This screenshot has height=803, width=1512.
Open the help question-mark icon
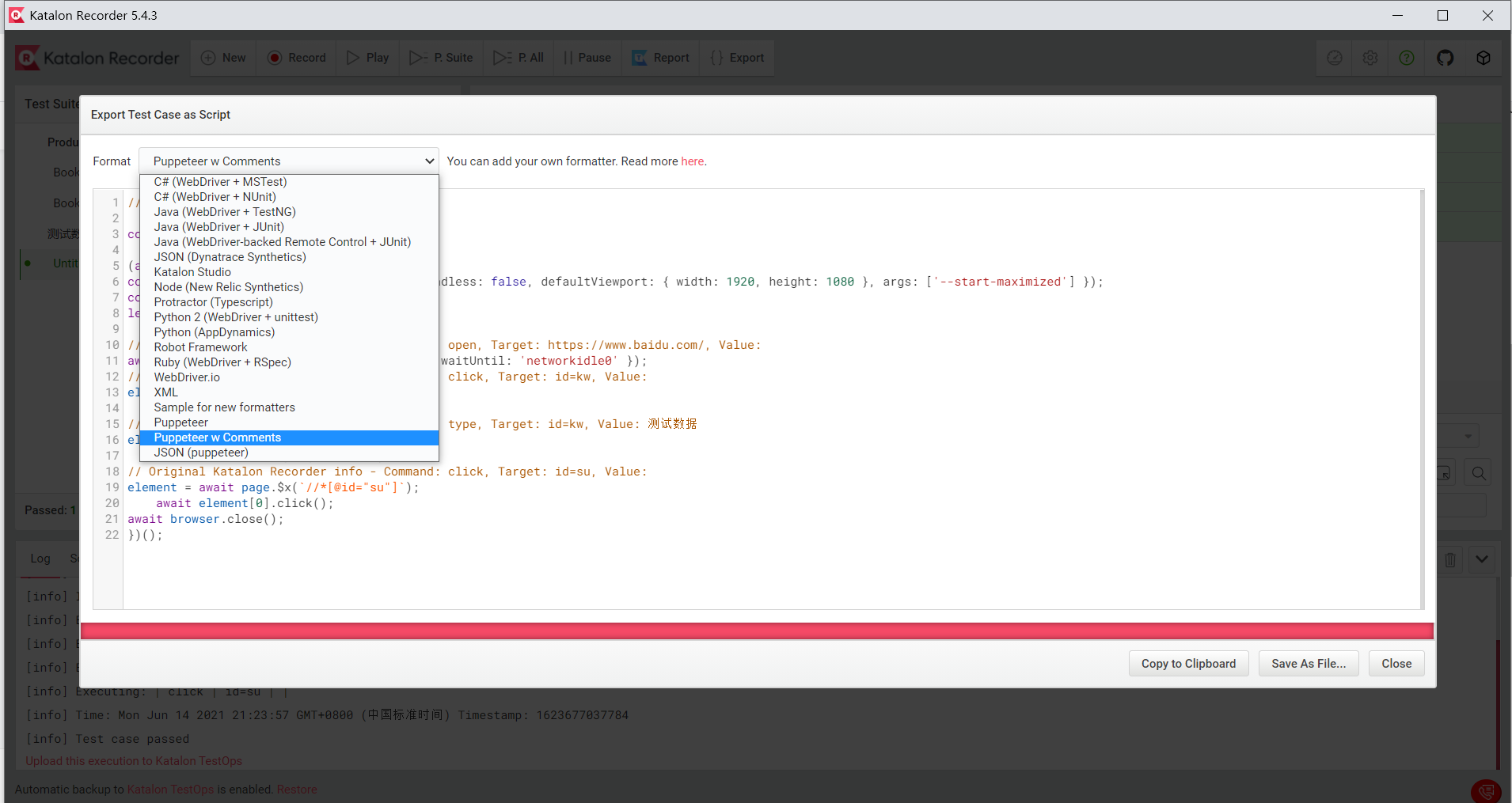tap(1407, 58)
